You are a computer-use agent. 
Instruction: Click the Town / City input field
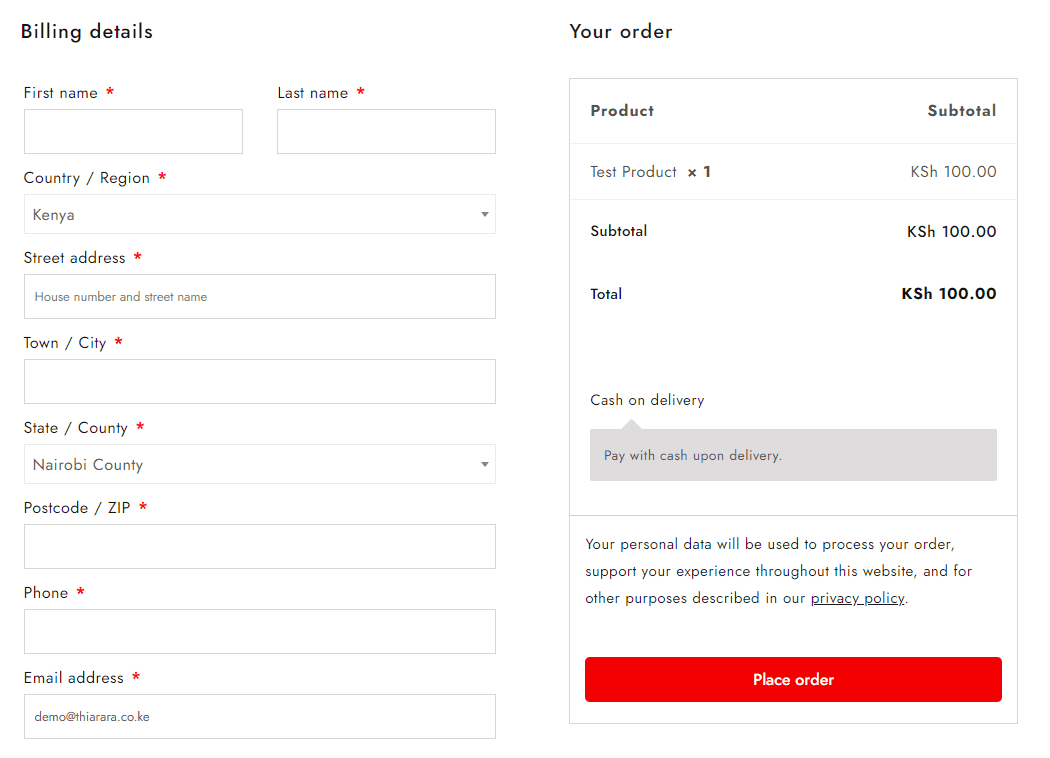(x=260, y=382)
